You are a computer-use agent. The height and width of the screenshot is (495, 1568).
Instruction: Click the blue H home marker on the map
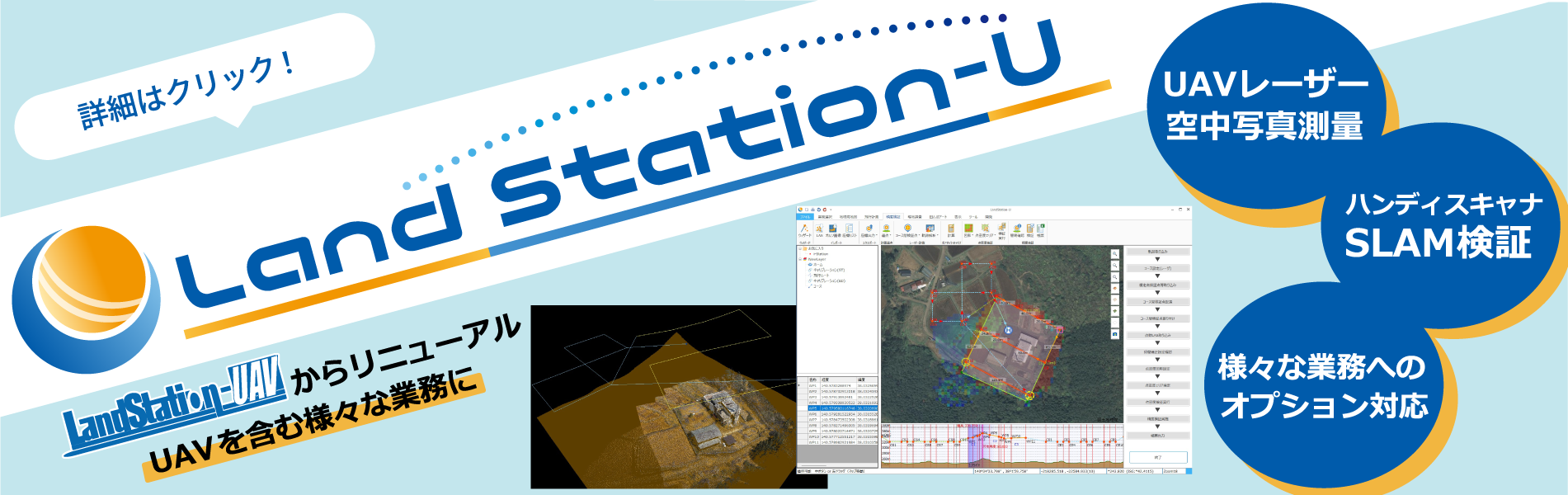[1008, 330]
